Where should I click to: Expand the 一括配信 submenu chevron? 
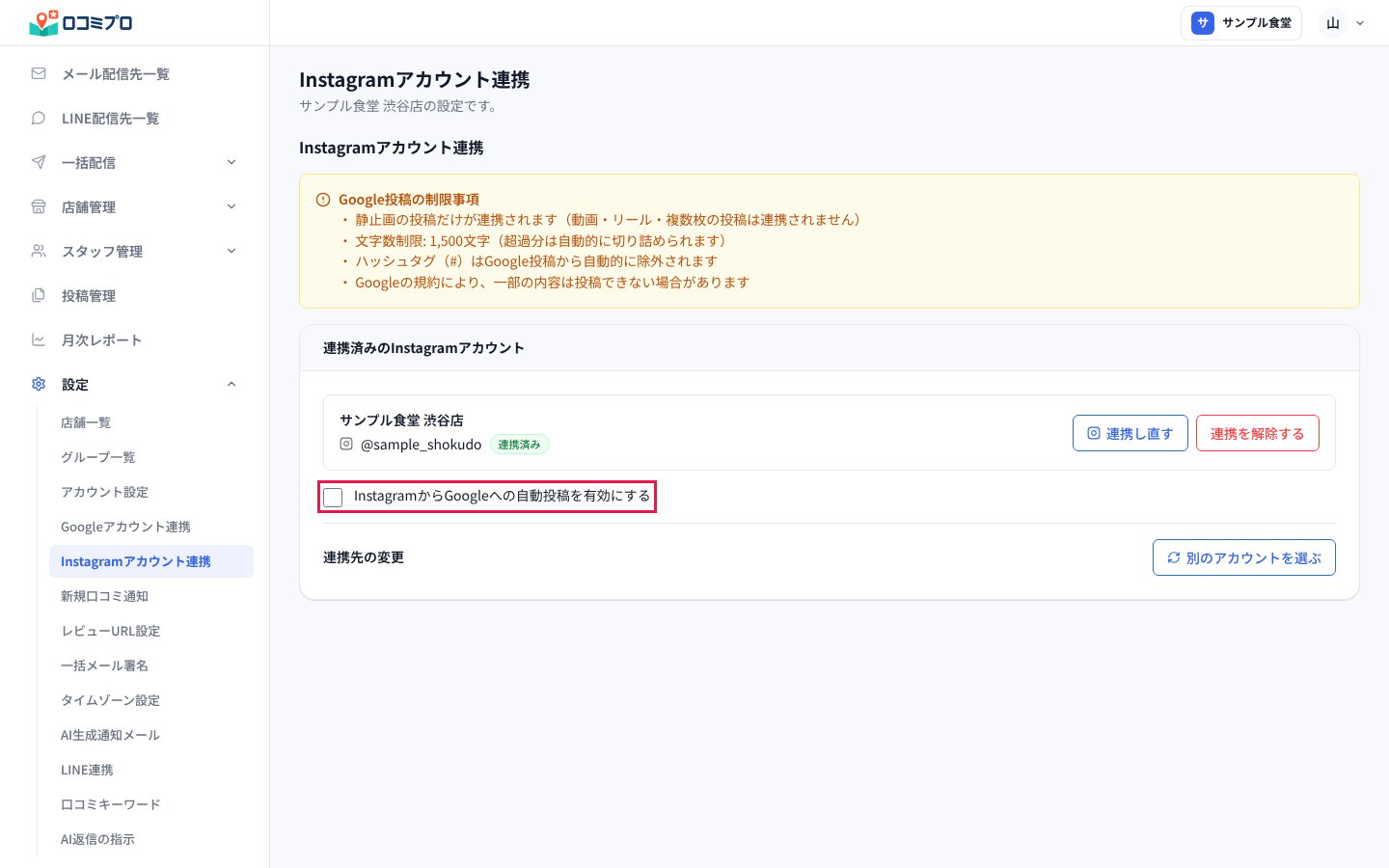(231, 162)
